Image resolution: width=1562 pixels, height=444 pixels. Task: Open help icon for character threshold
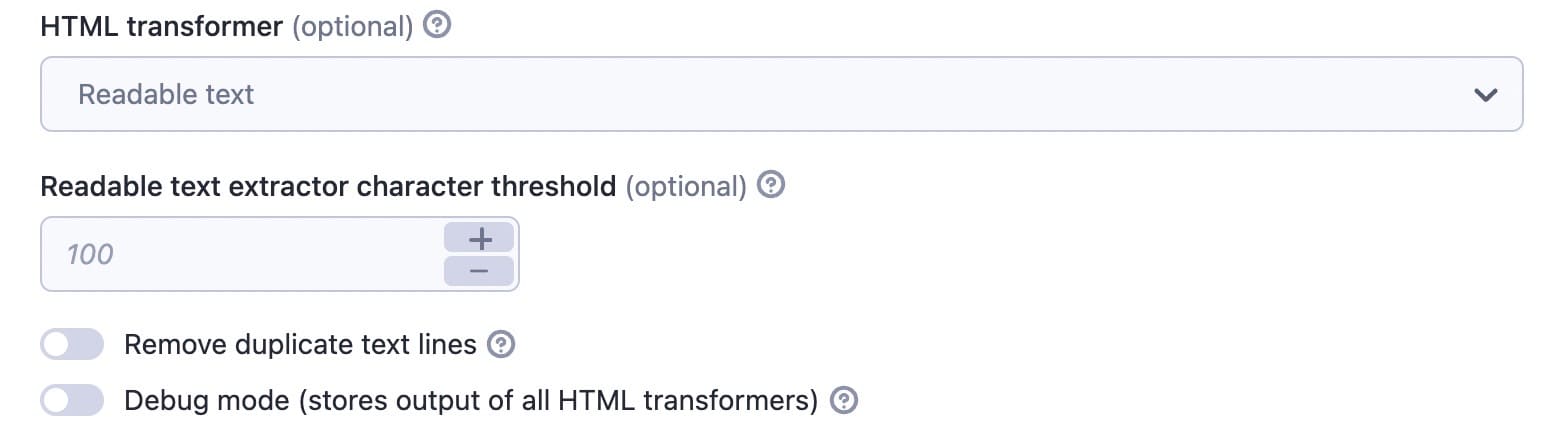click(x=771, y=185)
